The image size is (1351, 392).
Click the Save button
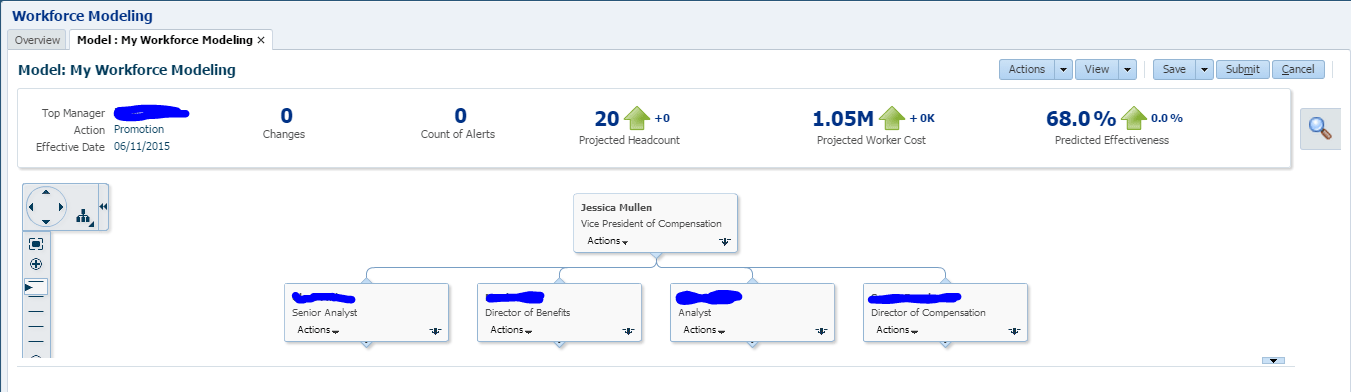click(1174, 69)
